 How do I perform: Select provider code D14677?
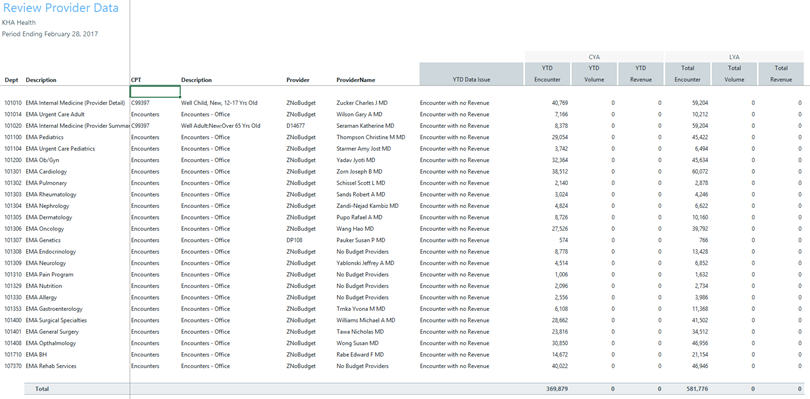pos(295,126)
